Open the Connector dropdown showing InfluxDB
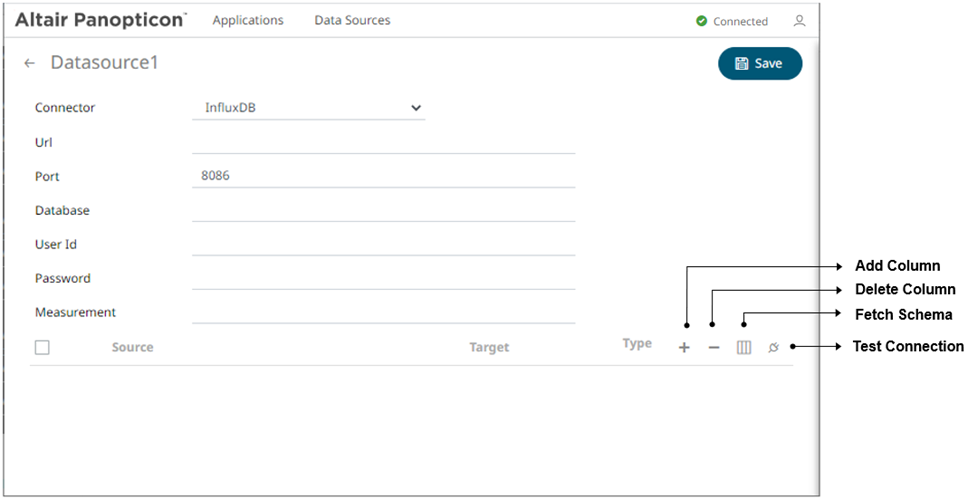 308,108
